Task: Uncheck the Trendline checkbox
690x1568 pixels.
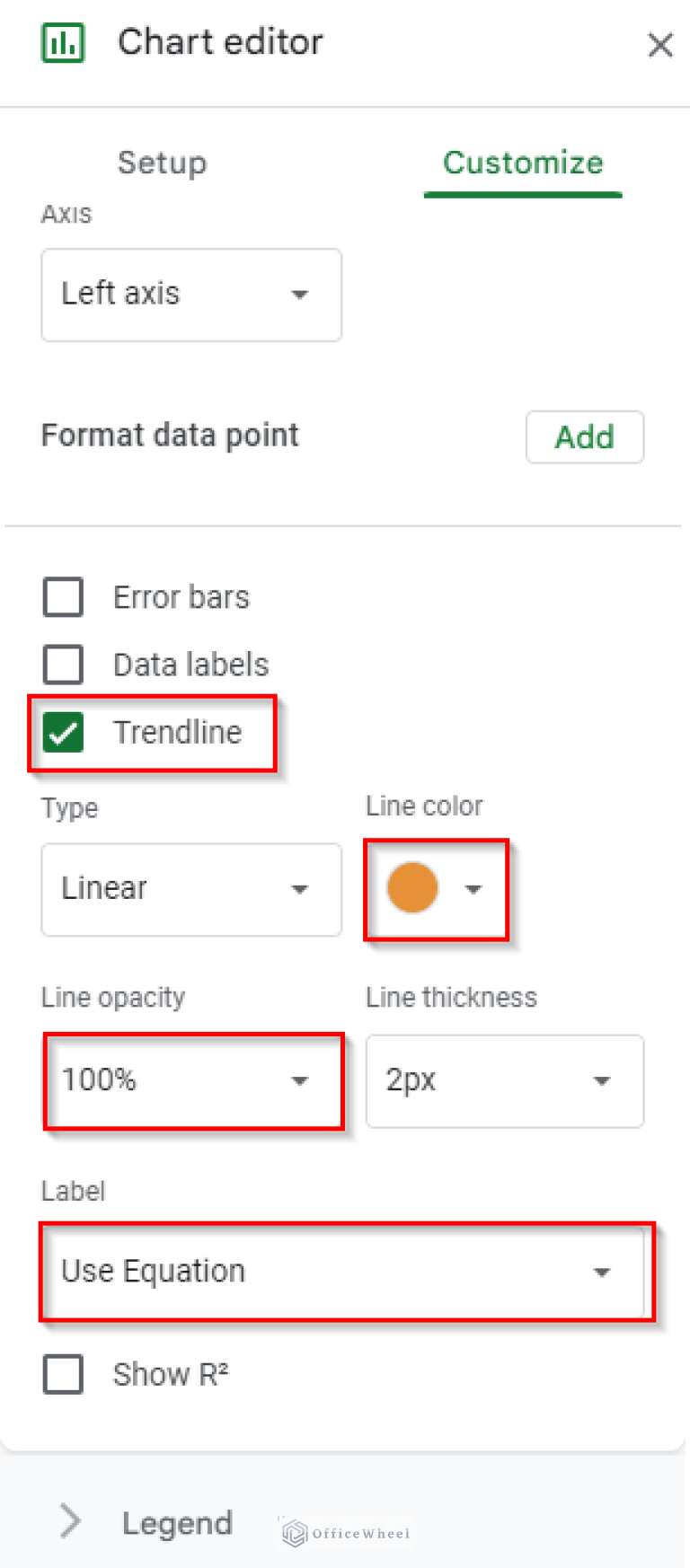Action: (63, 733)
